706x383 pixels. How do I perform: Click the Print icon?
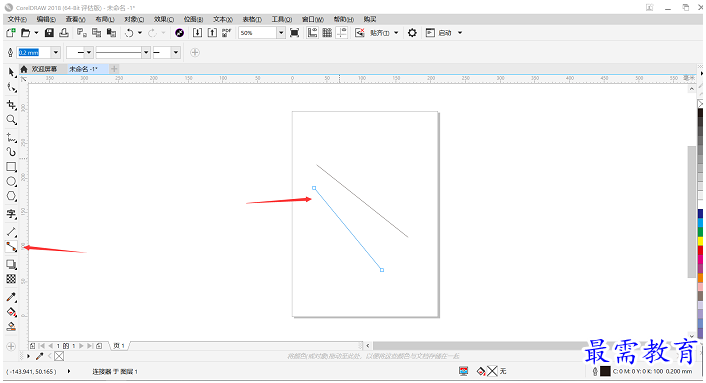coord(64,33)
